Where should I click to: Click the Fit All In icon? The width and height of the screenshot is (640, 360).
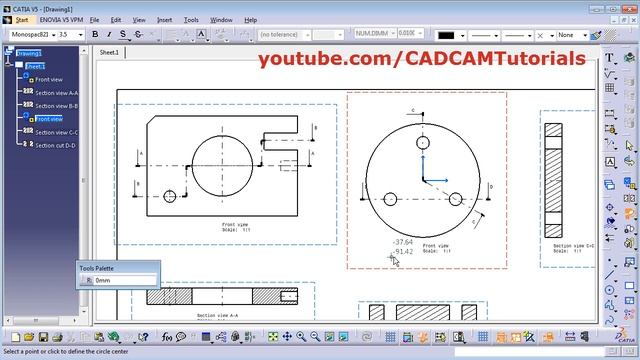[x=273, y=337]
